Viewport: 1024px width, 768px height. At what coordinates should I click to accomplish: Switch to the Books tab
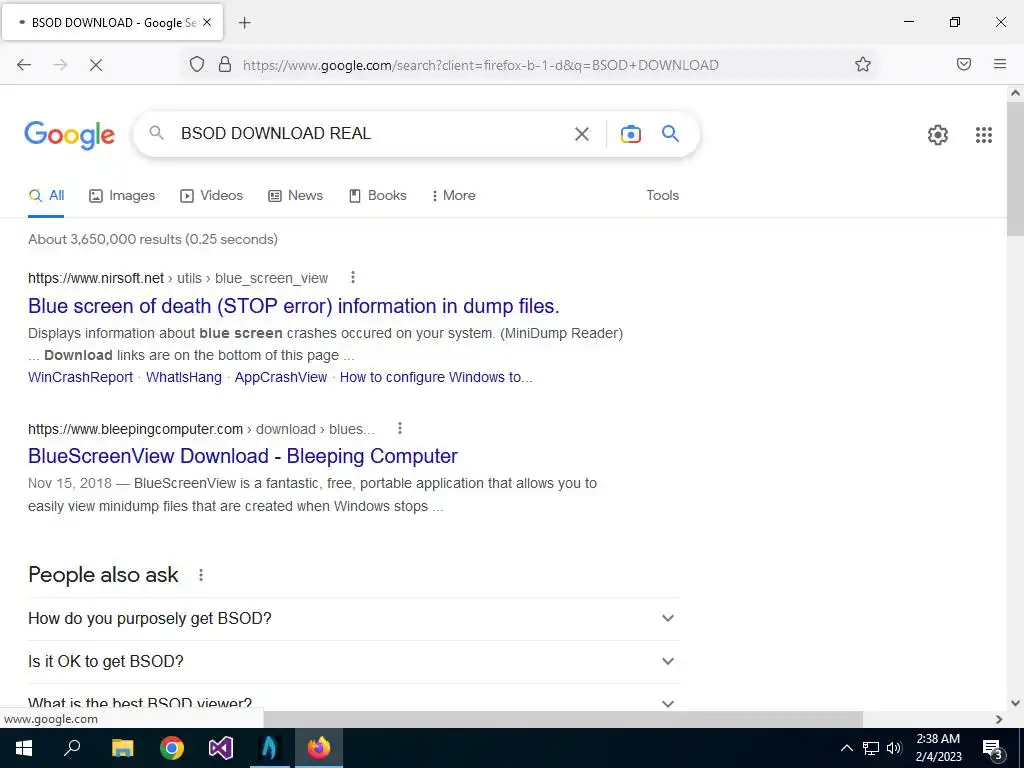[x=378, y=195]
